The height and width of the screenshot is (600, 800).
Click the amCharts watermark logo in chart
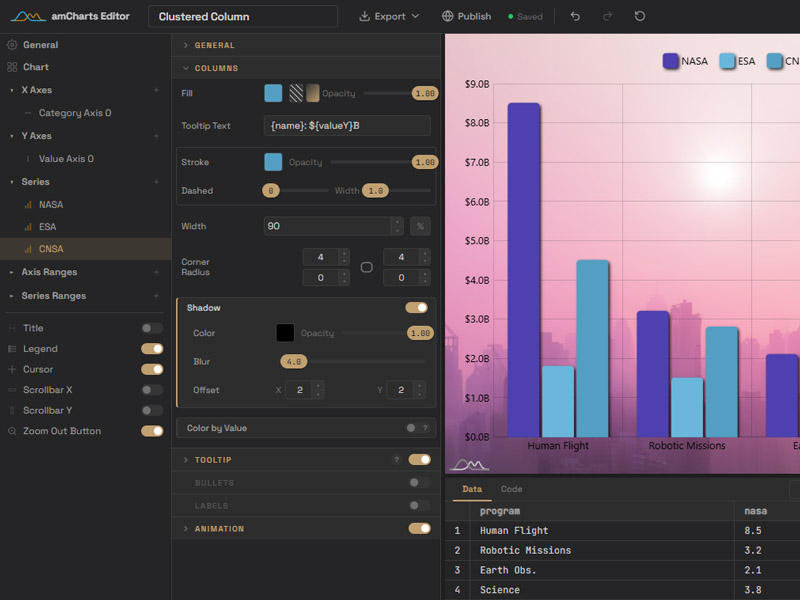coord(469,464)
